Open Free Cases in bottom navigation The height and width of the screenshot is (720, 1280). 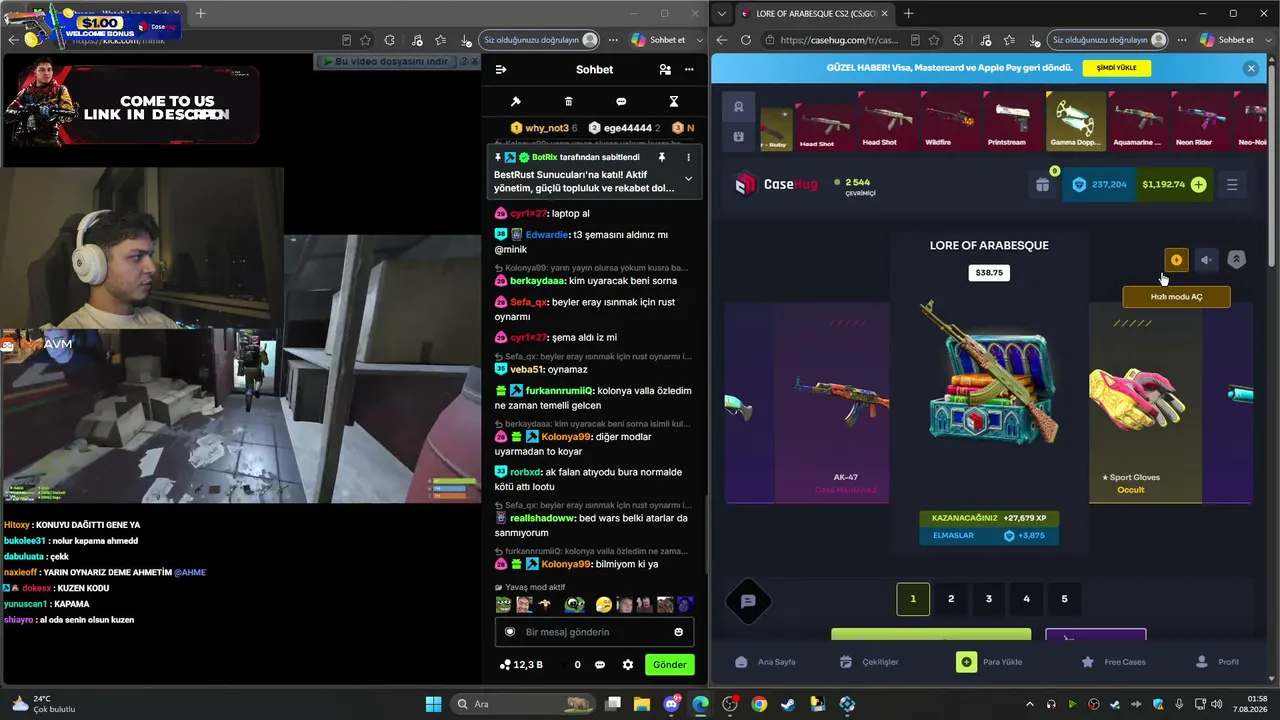[1113, 662]
